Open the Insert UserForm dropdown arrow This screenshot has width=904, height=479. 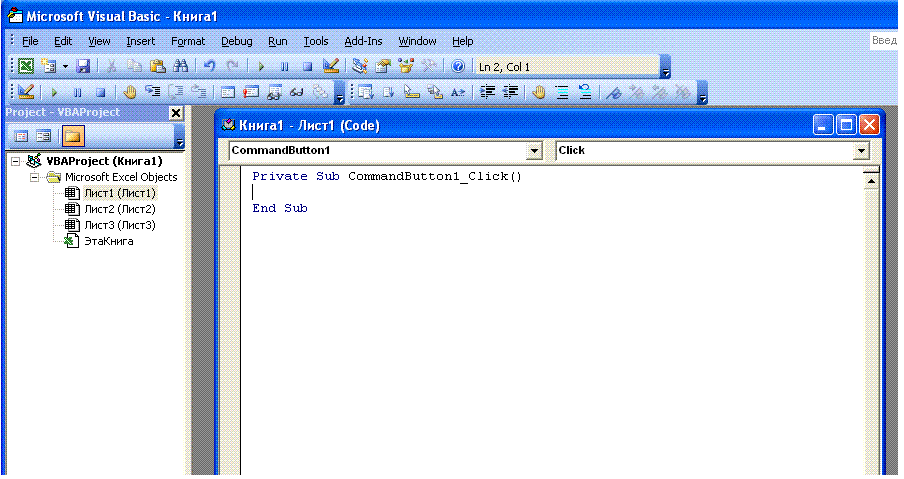(x=65, y=67)
